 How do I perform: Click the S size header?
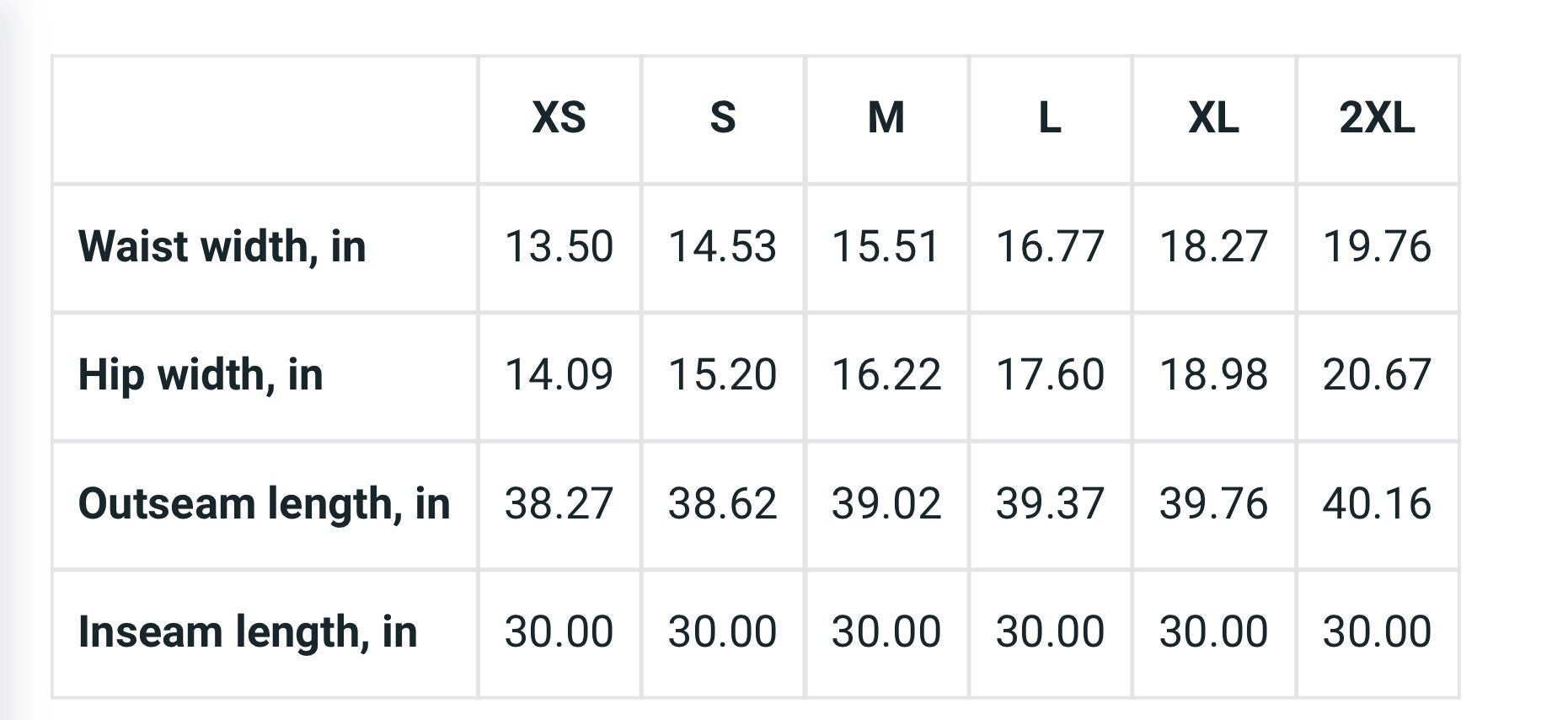point(722,117)
